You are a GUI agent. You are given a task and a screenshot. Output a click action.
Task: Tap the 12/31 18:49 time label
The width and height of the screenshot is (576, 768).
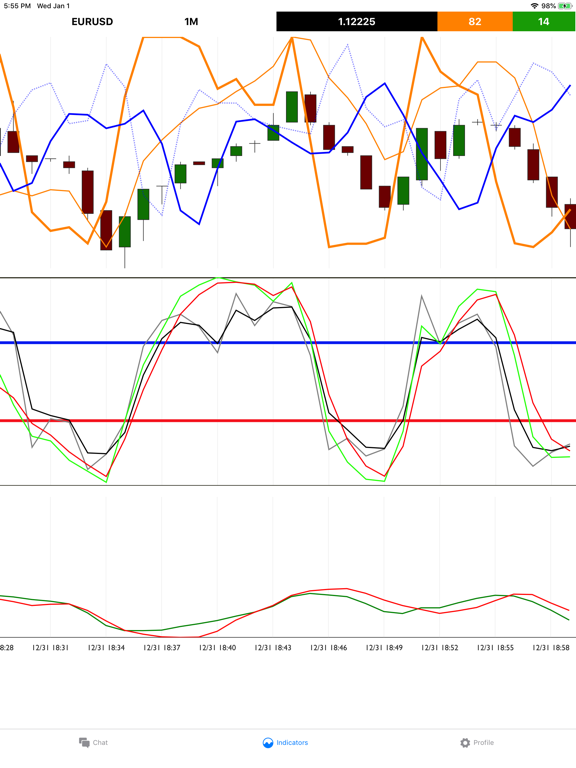[x=384, y=648]
